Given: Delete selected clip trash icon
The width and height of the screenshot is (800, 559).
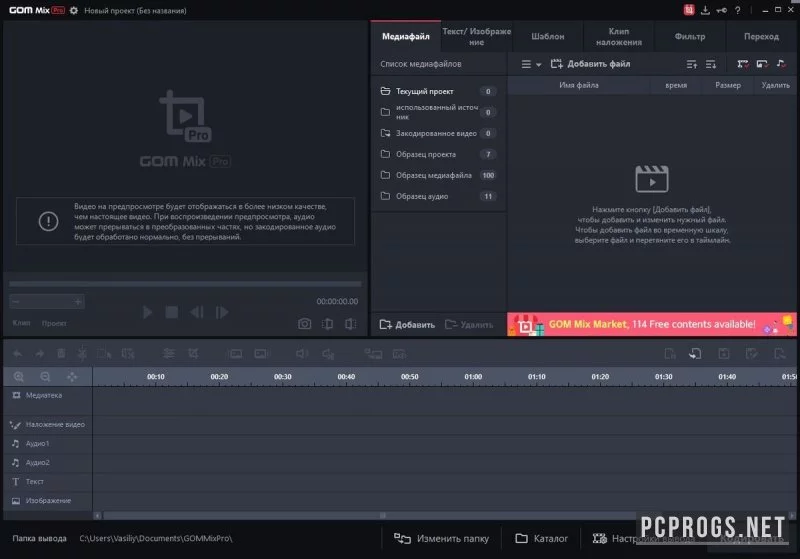Looking at the screenshot, I should tap(61, 353).
